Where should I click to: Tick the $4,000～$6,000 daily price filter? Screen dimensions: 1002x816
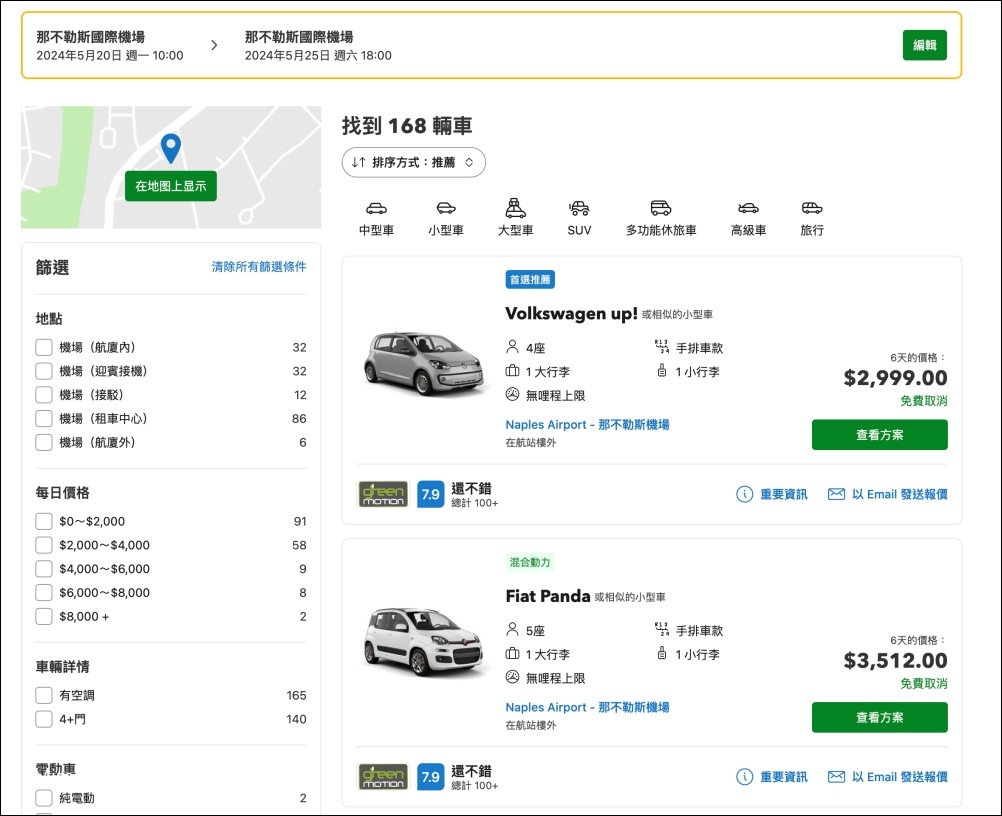click(43, 569)
